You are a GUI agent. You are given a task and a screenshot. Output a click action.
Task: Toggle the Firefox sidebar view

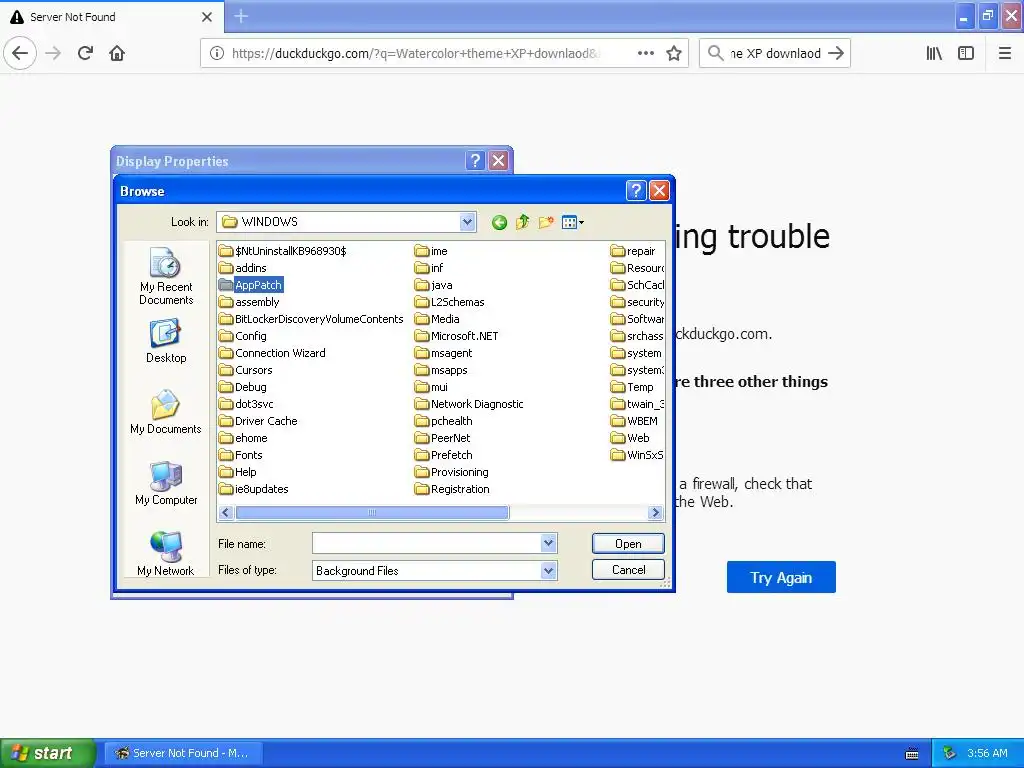[x=966, y=54]
